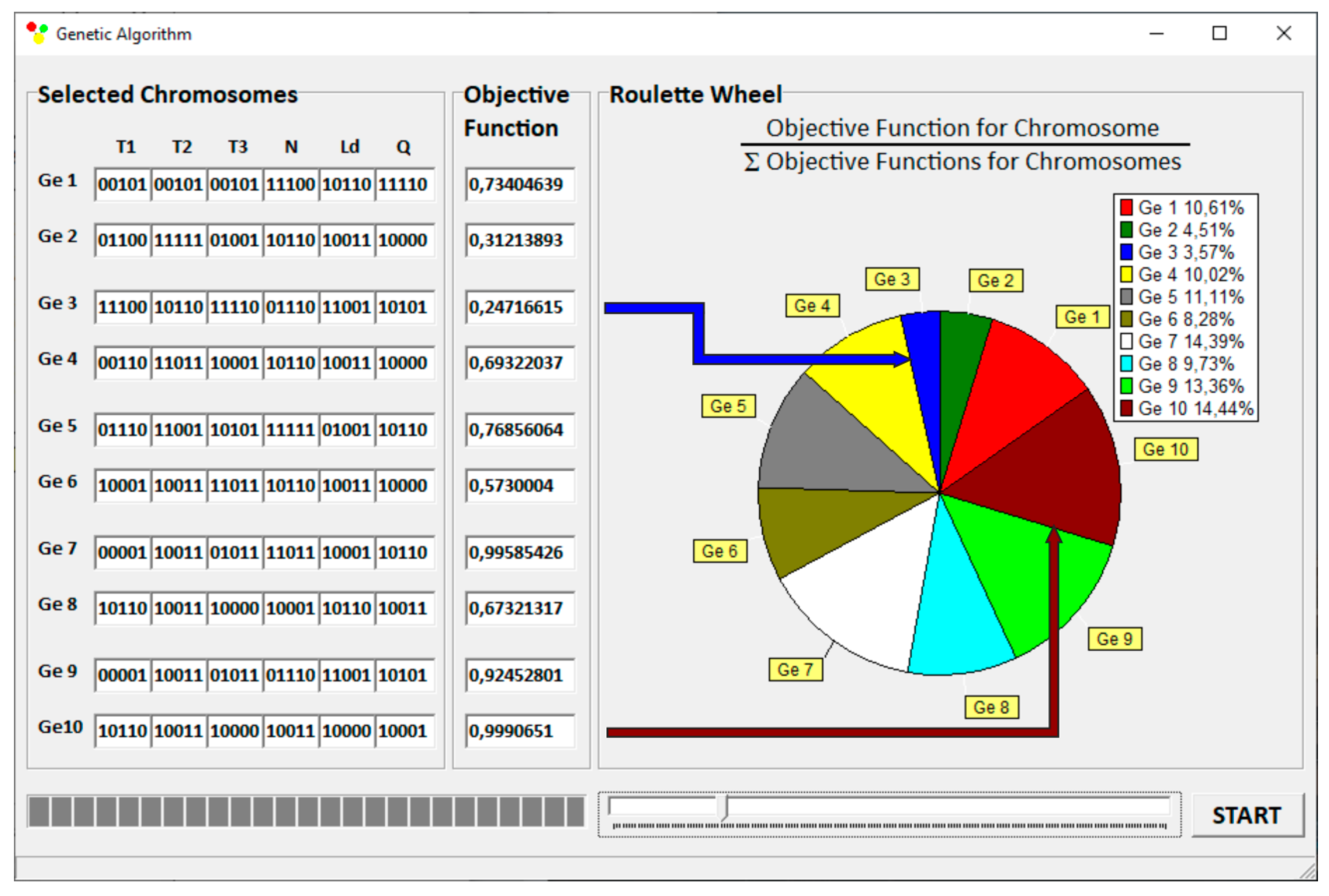Click the white Ge 7 legend swatch
Viewport: 1329px width, 896px height.
(x=1126, y=341)
